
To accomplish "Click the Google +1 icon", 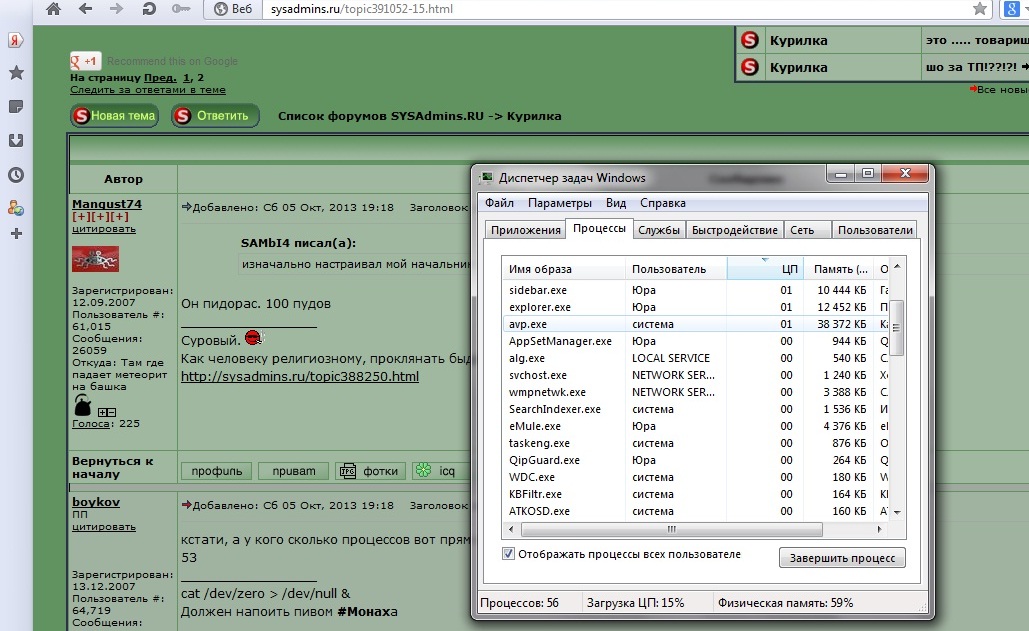I will click(x=85, y=61).
